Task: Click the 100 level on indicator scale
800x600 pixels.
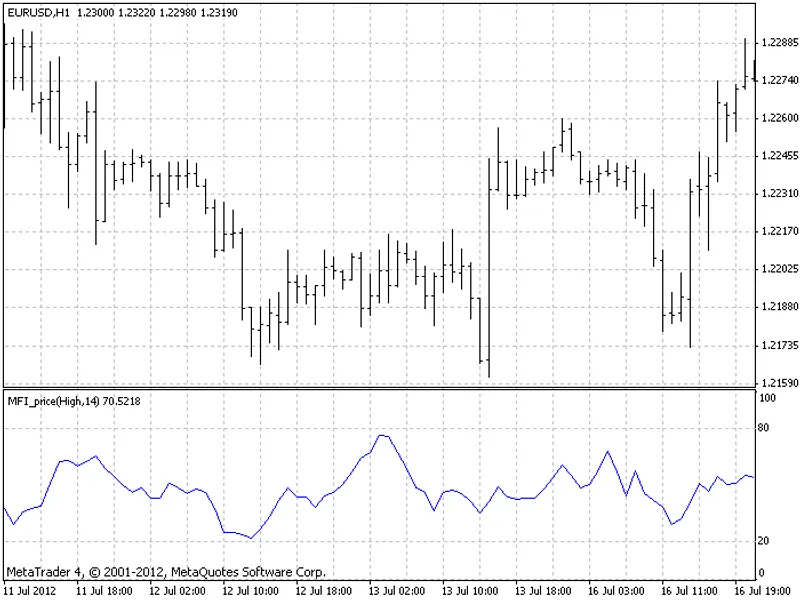Action: pos(767,398)
